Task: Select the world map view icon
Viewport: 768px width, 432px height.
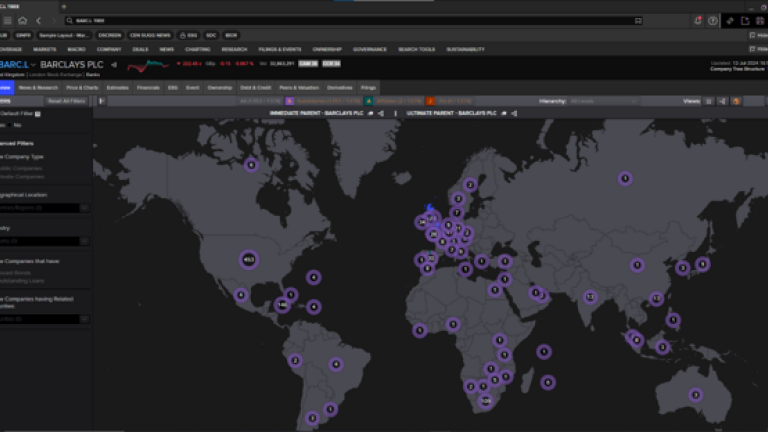Action: click(x=736, y=101)
